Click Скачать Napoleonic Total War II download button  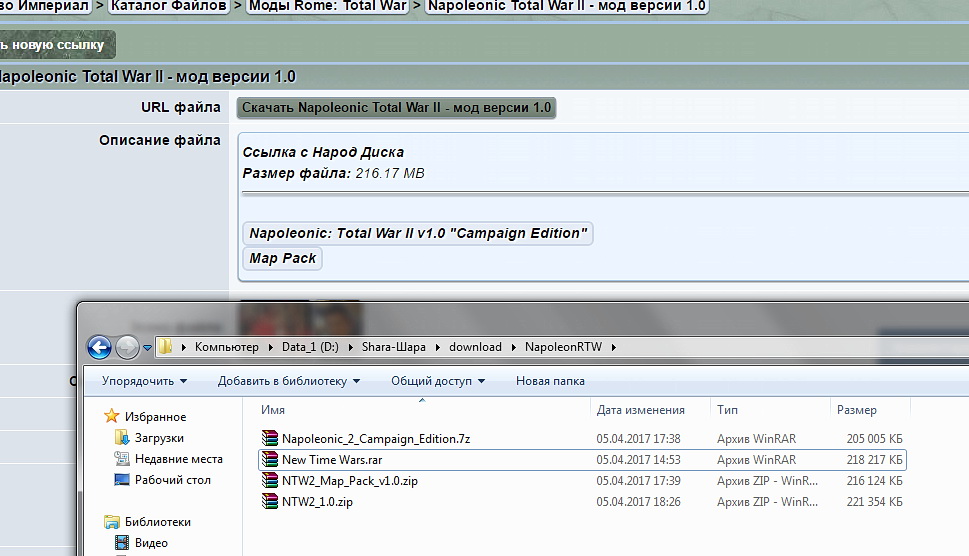(396, 107)
